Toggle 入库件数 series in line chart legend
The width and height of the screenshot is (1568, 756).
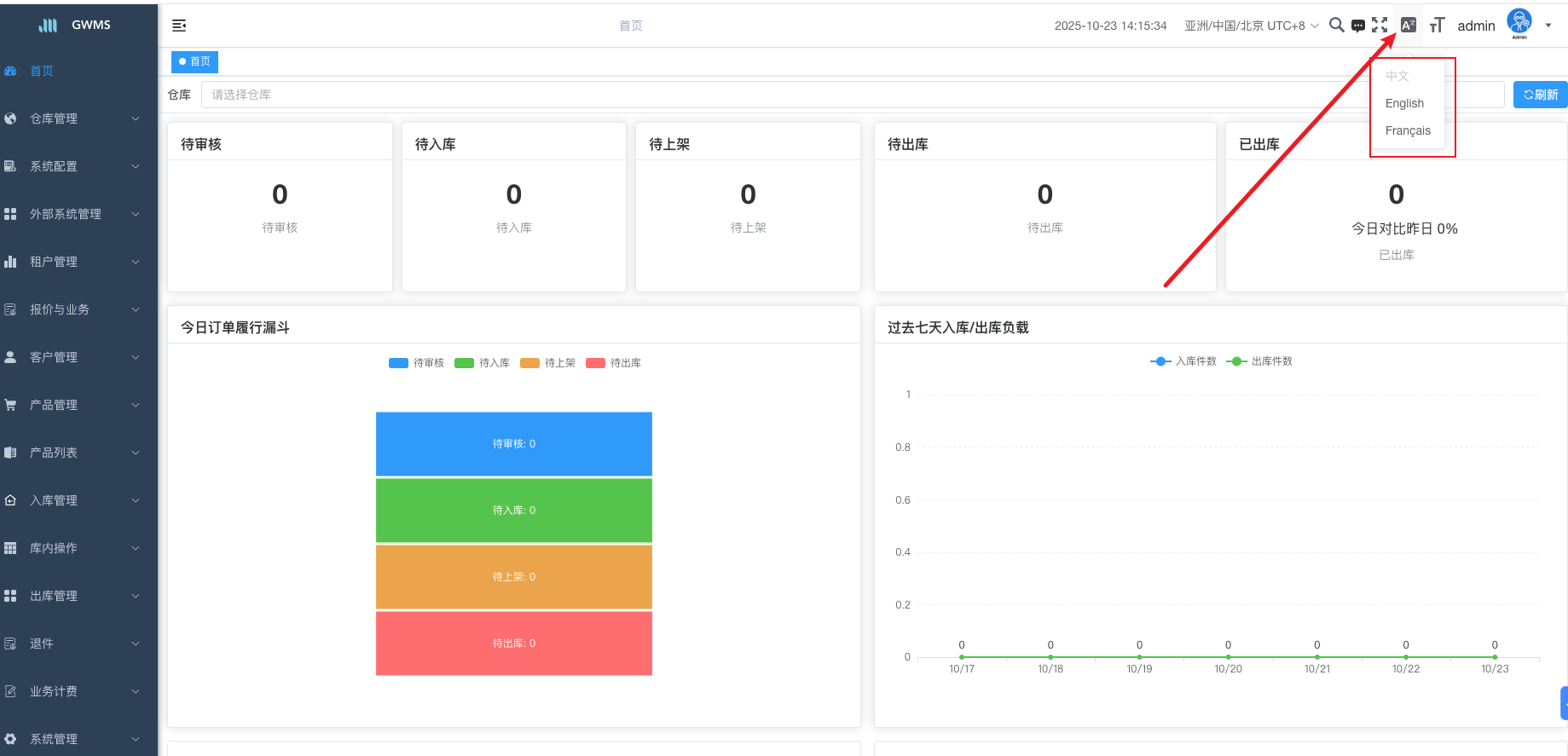click(1183, 361)
